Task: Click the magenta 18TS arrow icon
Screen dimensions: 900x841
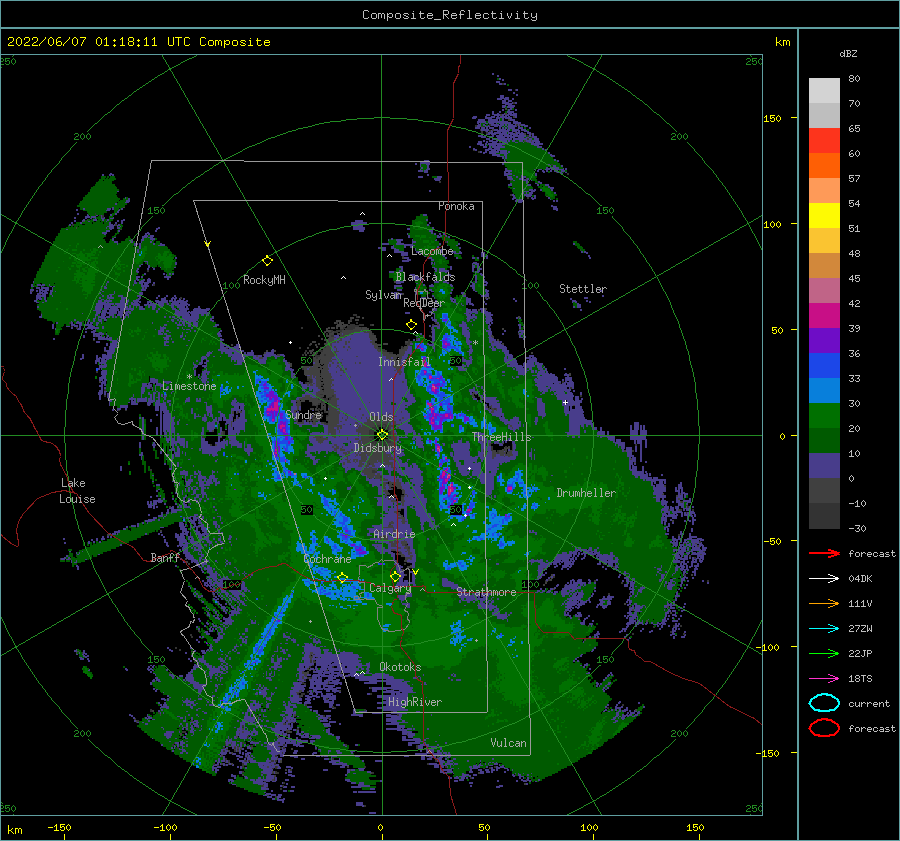Action: pyautogui.click(x=824, y=678)
